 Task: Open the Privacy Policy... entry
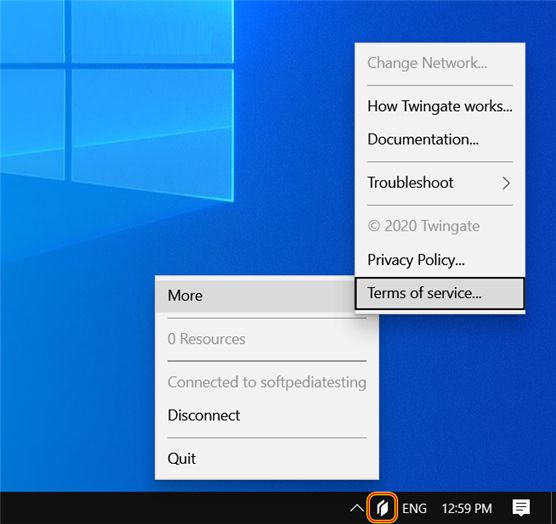click(440, 260)
